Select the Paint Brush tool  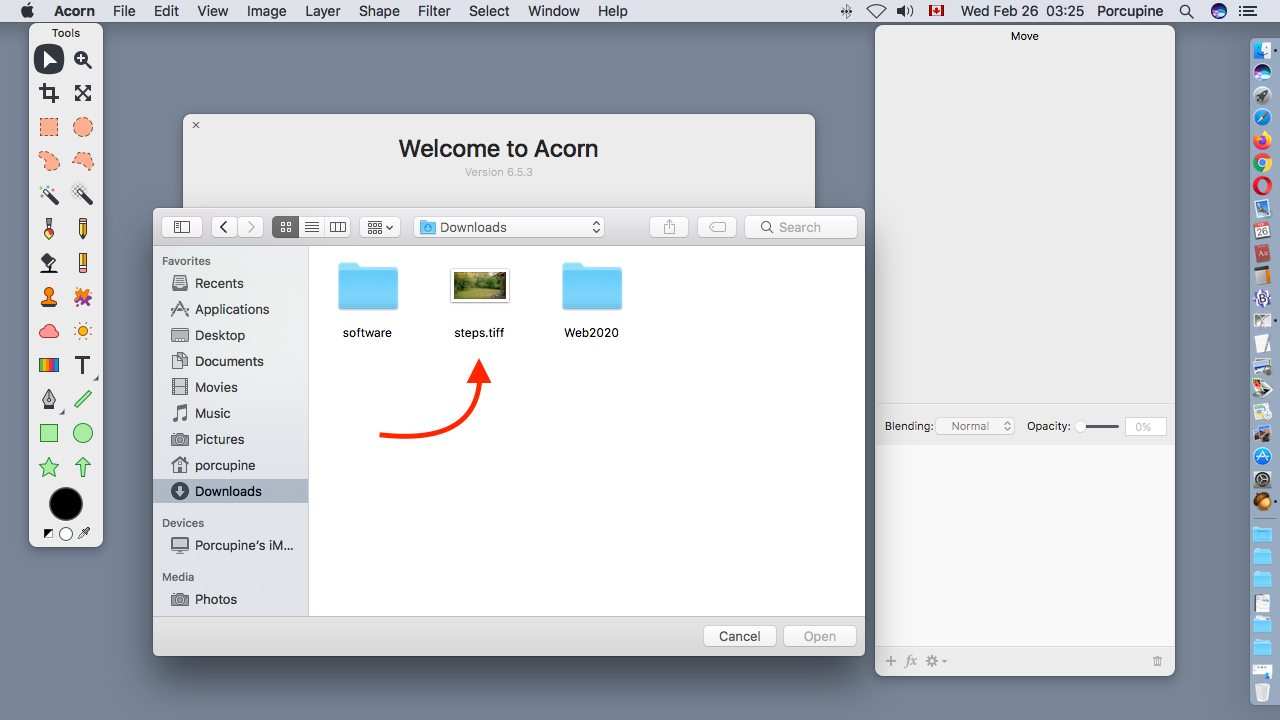point(49,229)
